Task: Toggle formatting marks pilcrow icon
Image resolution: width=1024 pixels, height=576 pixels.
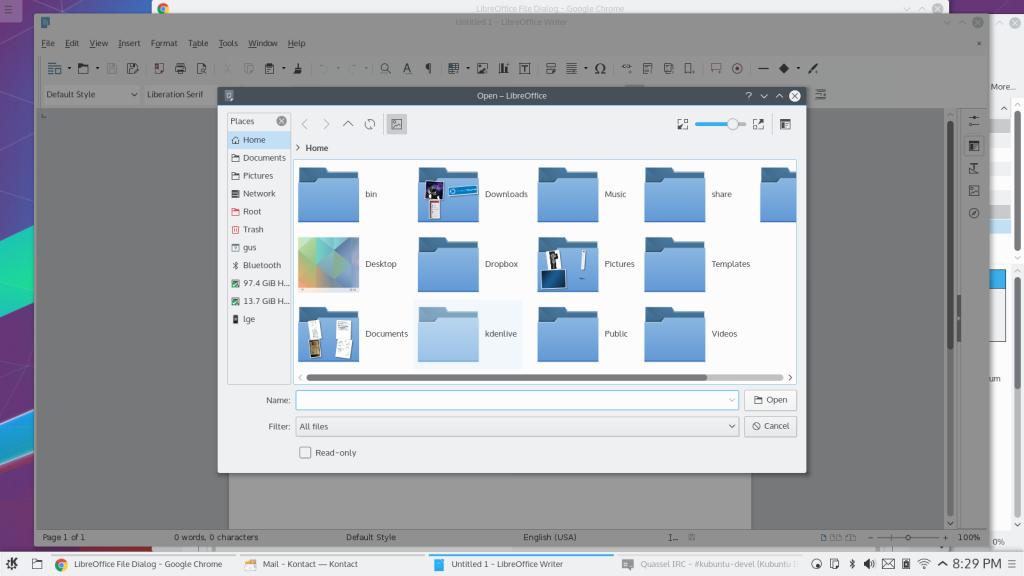Action: pyautogui.click(x=429, y=69)
